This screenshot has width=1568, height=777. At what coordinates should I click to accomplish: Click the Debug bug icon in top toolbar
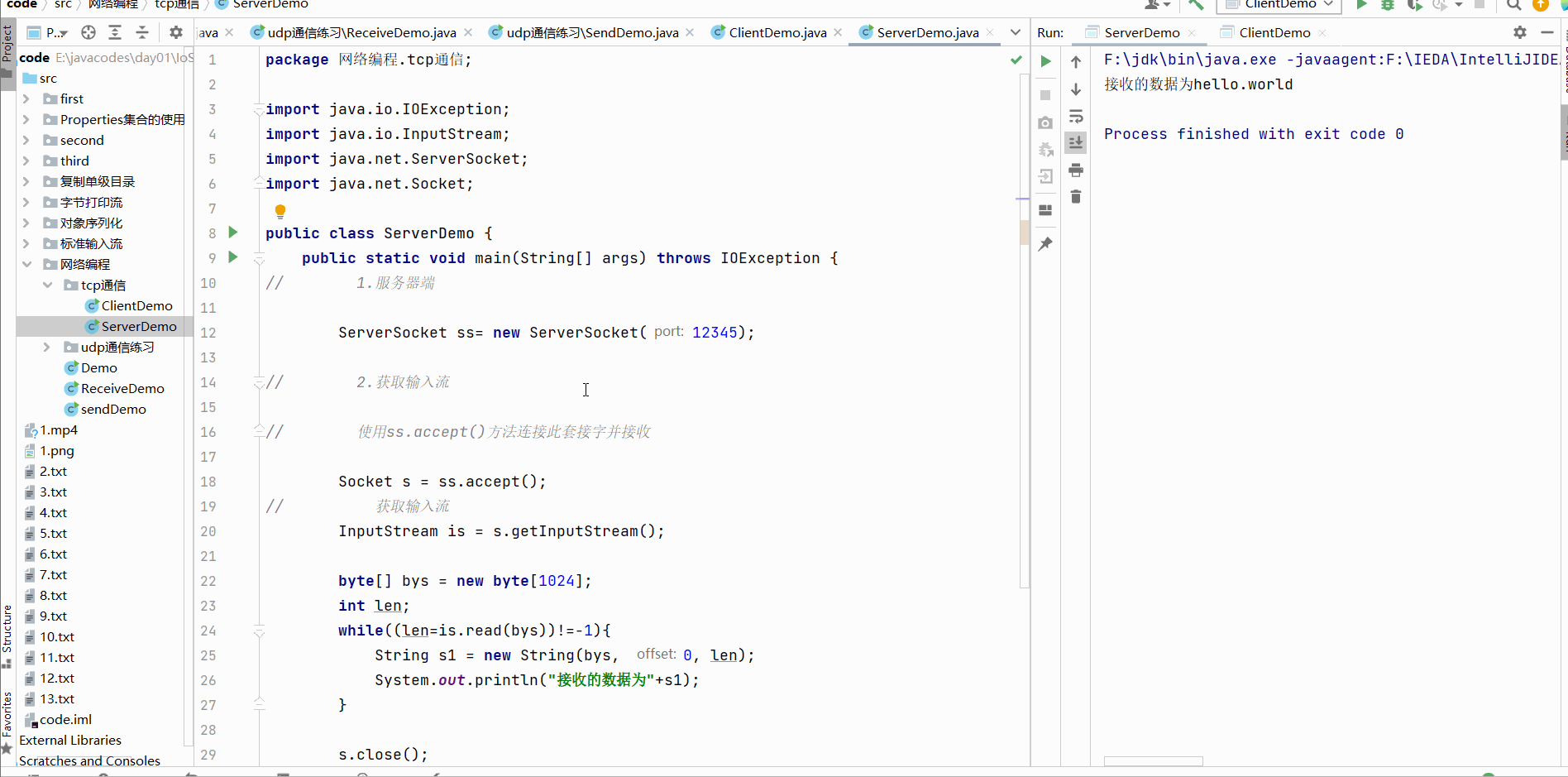click(1388, 4)
